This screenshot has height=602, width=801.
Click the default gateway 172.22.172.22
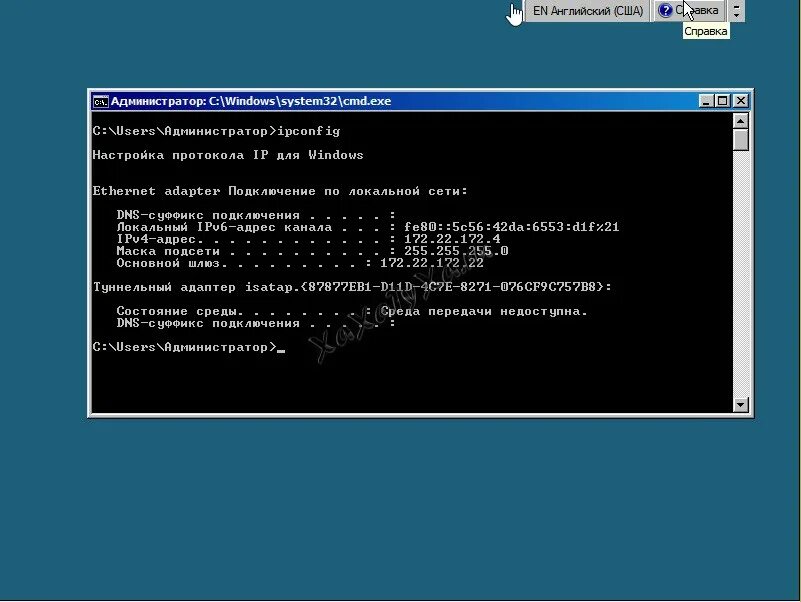pos(432,263)
